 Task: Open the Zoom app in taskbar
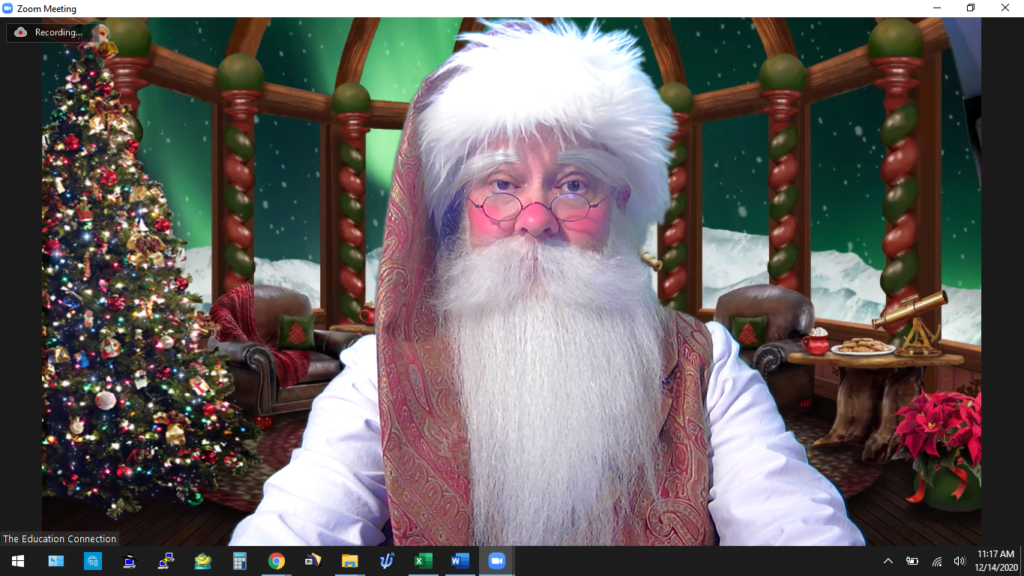495,561
